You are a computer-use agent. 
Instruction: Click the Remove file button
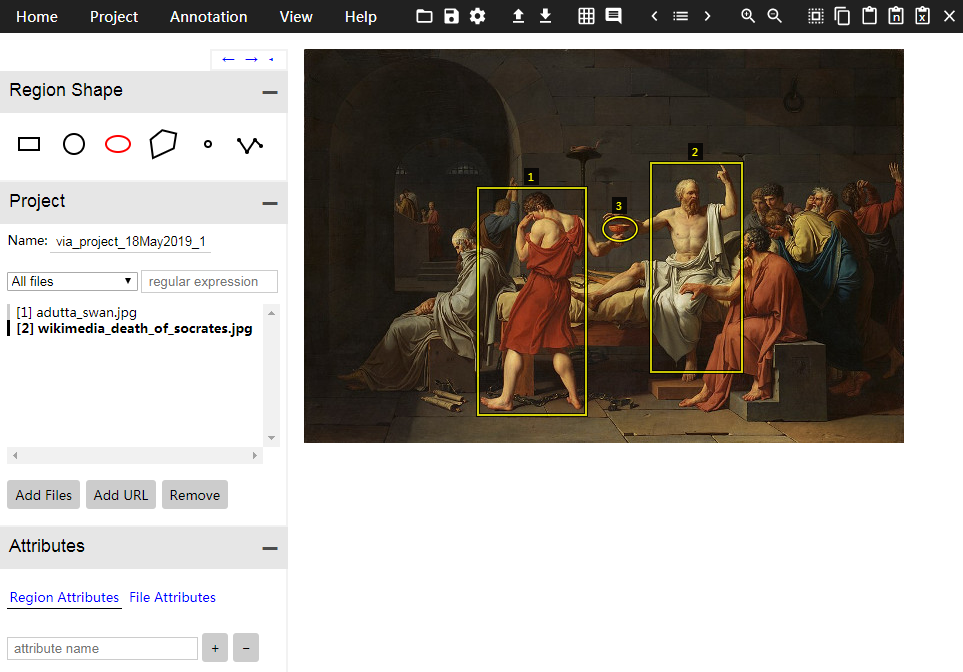195,495
